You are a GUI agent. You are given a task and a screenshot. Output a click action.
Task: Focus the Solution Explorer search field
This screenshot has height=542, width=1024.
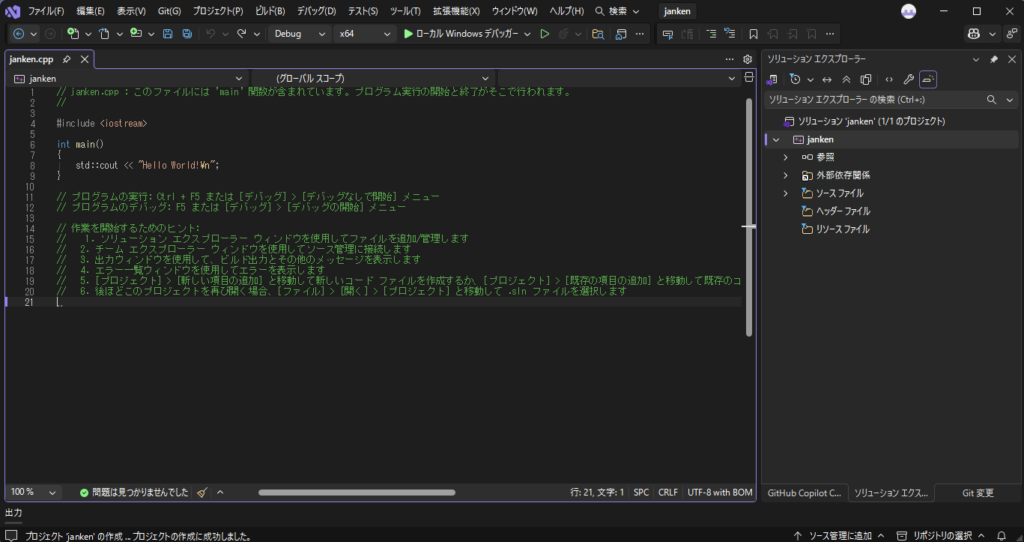click(x=874, y=100)
